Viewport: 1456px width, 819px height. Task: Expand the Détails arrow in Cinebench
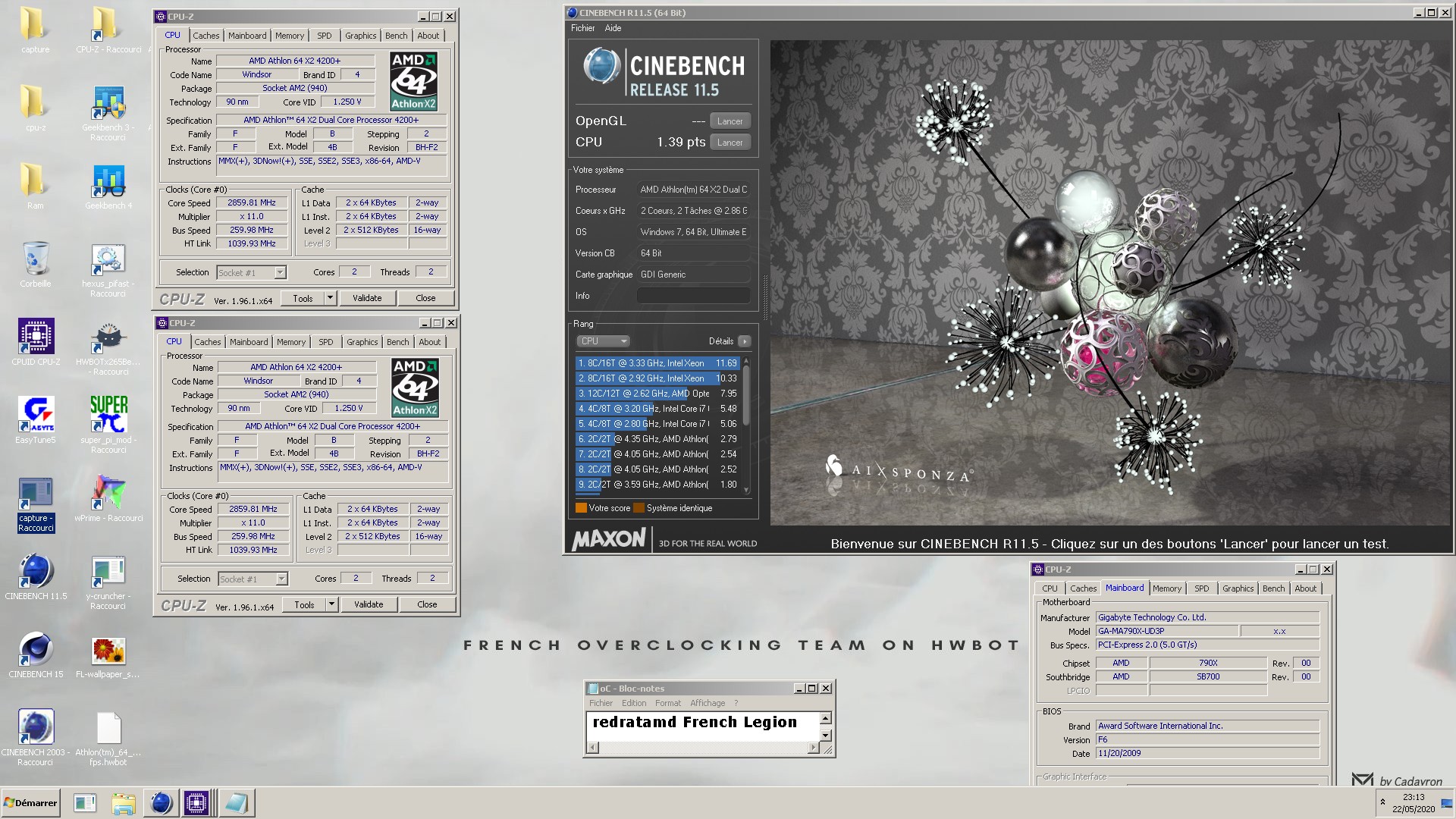tap(745, 341)
